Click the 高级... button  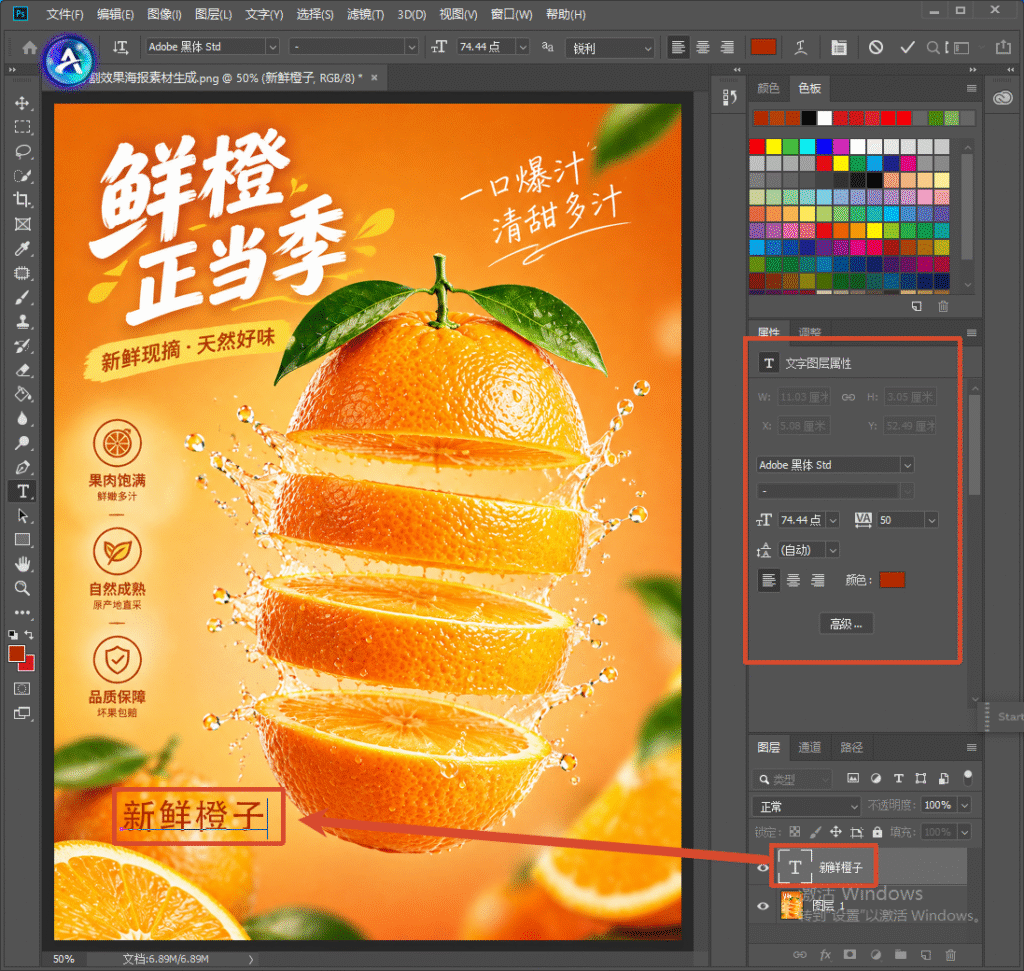click(846, 624)
